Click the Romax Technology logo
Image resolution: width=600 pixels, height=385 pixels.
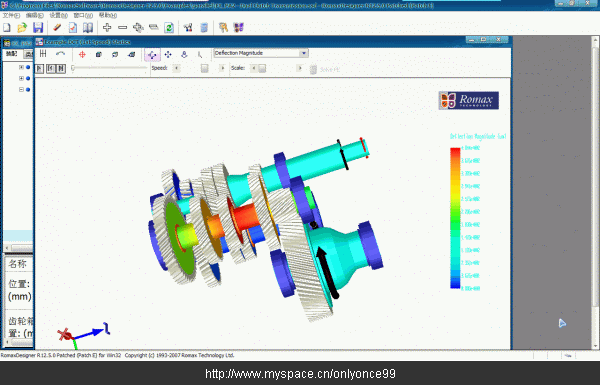468,100
